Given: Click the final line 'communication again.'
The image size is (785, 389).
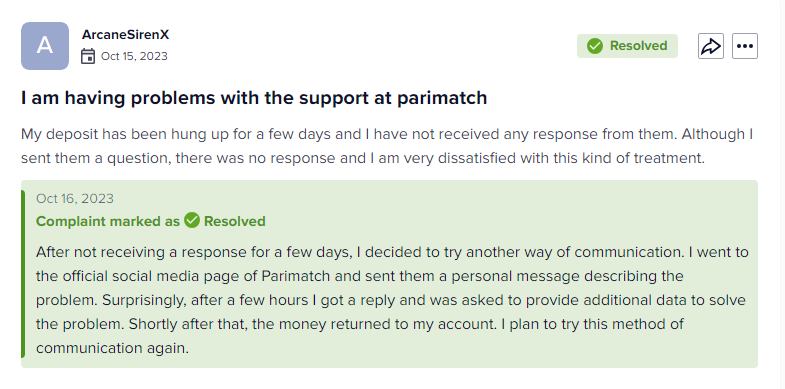Looking at the screenshot, I should (x=112, y=348).
